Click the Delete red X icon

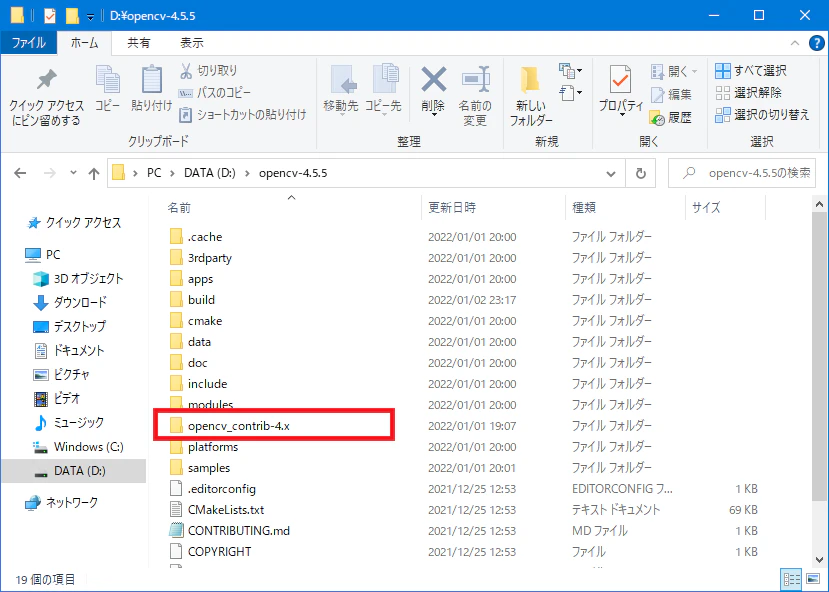pyautogui.click(x=433, y=89)
